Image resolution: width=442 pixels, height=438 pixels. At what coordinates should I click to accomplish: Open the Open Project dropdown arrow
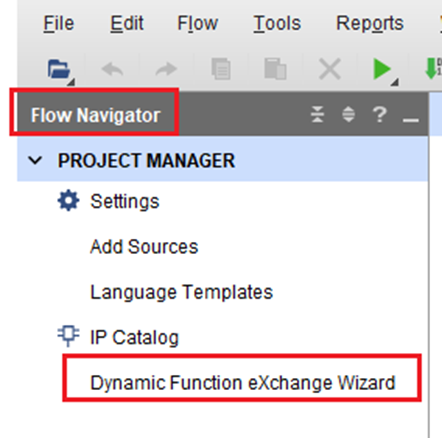click(71, 82)
